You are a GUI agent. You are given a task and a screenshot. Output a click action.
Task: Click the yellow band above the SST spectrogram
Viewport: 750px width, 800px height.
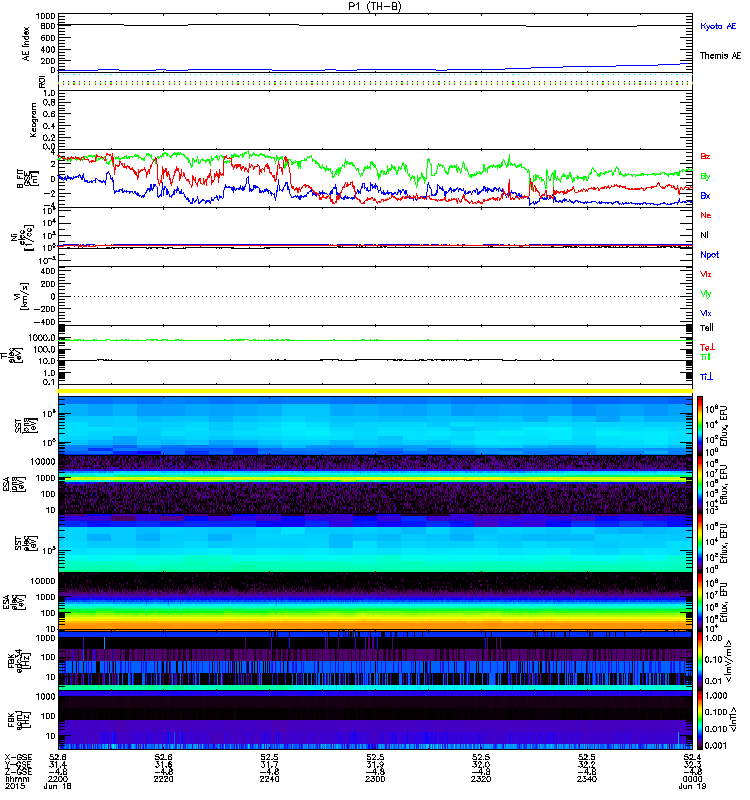pyautogui.click(x=376, y=391)
